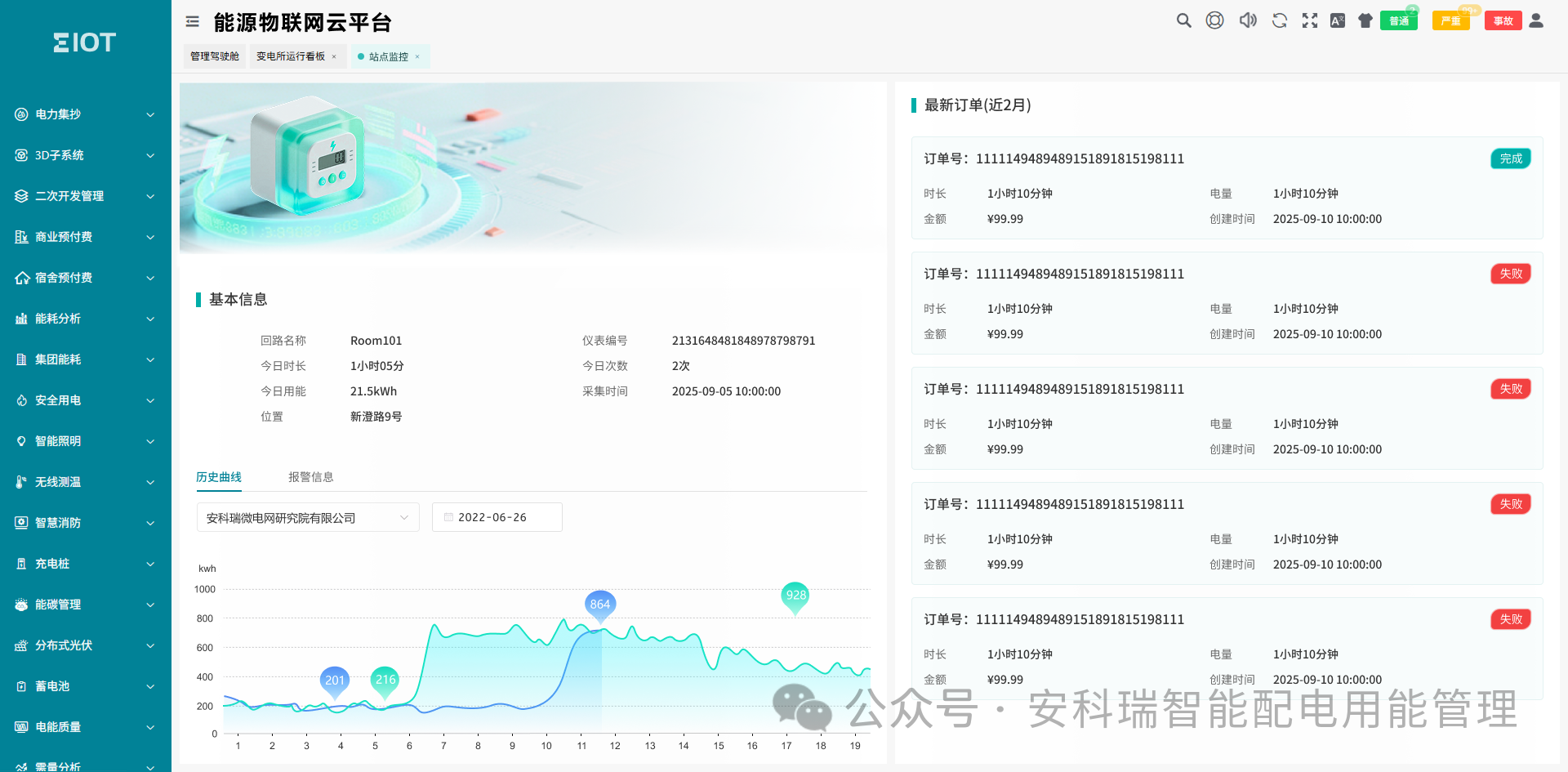Click the 无线测温 thermometer icon
1568x772 pixels.
pos(21,482)
